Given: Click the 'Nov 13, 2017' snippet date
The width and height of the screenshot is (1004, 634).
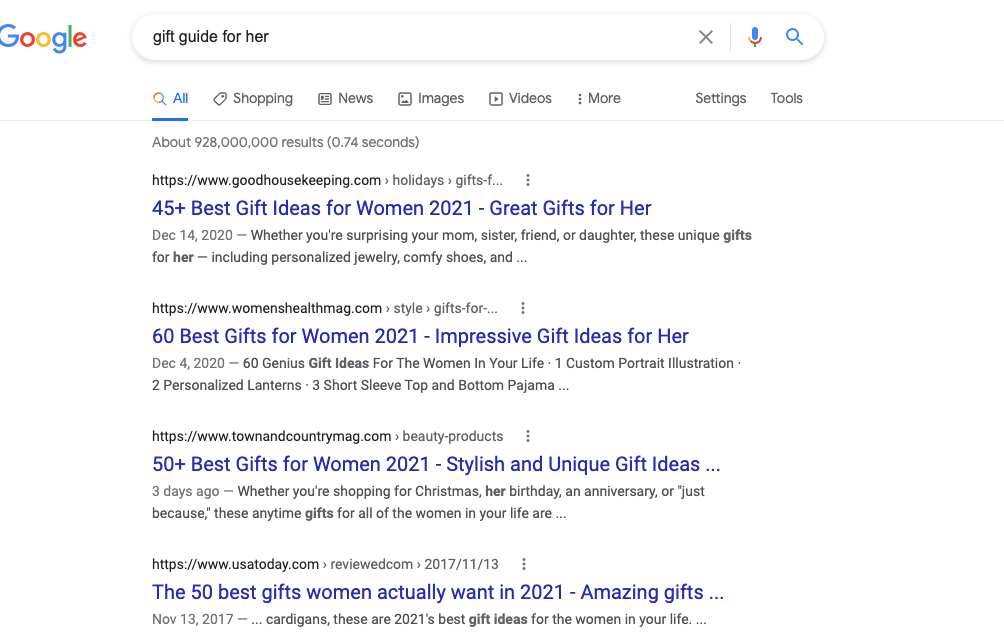Looking at the screenshot, I should pos(192,620).
